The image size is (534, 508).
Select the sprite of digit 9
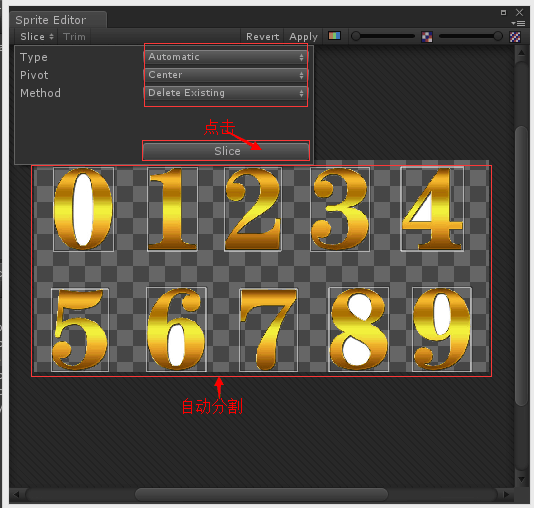pyautogui.click(x=442, y=330)
